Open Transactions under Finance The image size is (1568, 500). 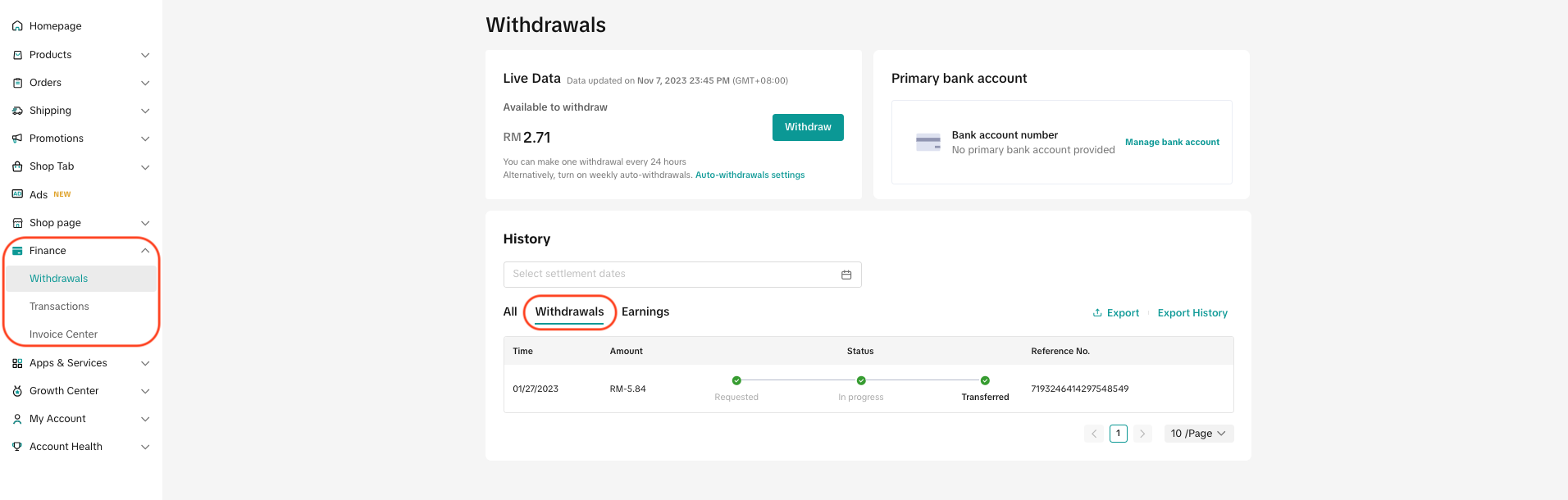(x=59, y=307)
